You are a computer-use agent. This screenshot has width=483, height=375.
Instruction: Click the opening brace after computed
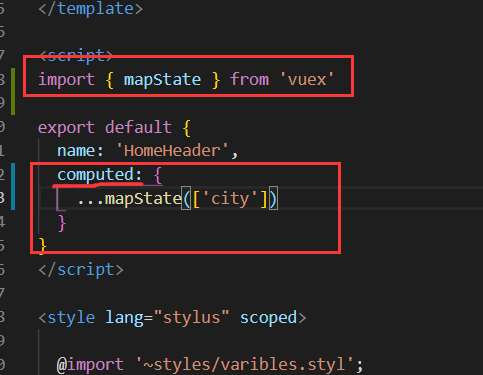(x=158, y=175)
